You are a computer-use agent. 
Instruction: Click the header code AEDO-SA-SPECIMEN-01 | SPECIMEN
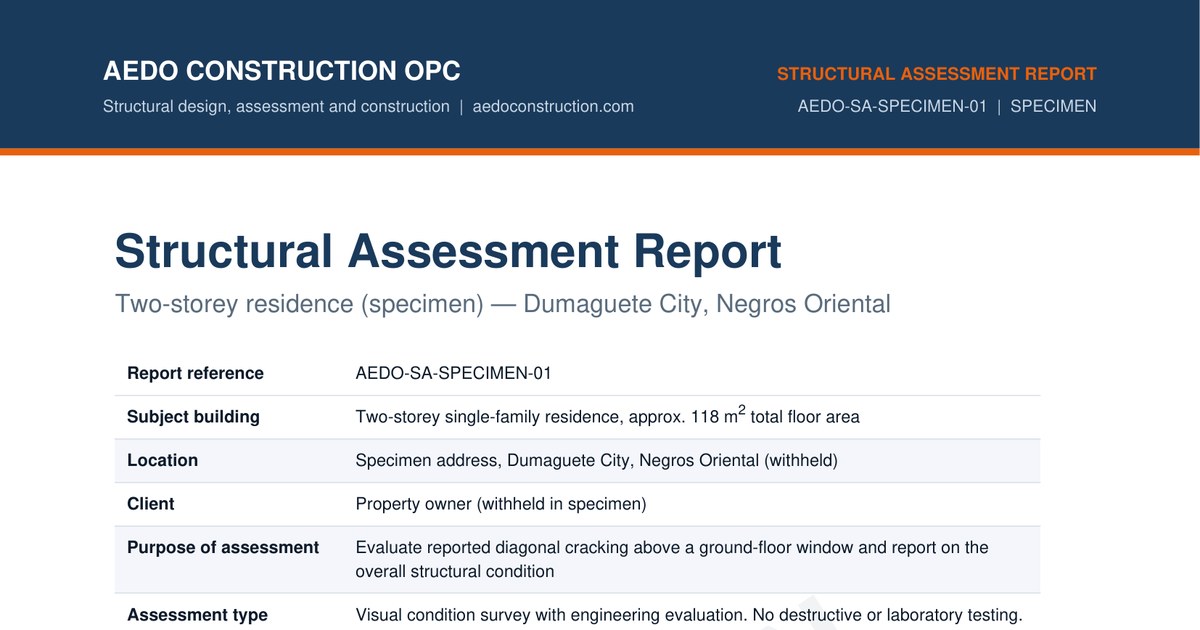(947, 106)
